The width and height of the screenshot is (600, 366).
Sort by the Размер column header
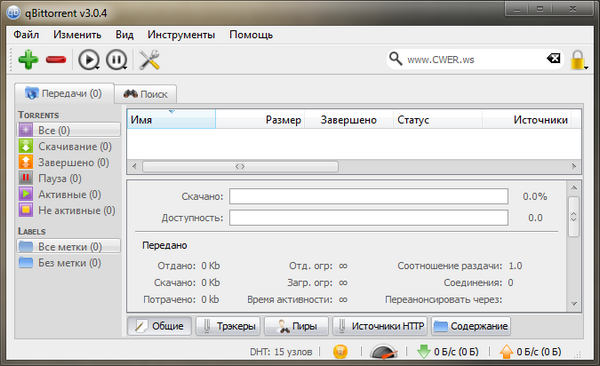click(260, 119)
